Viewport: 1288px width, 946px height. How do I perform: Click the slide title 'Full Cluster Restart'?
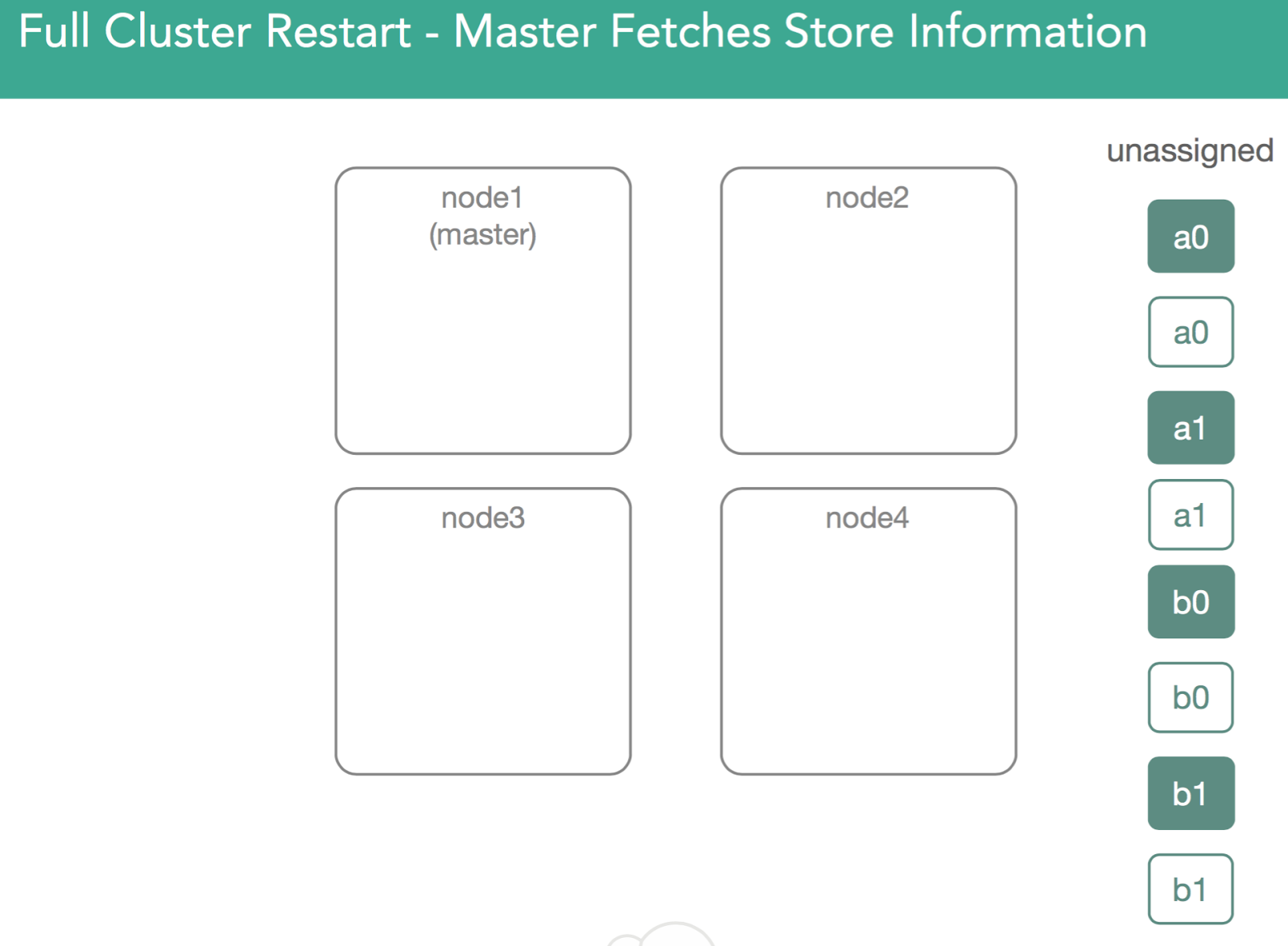(x=215, y=31)
